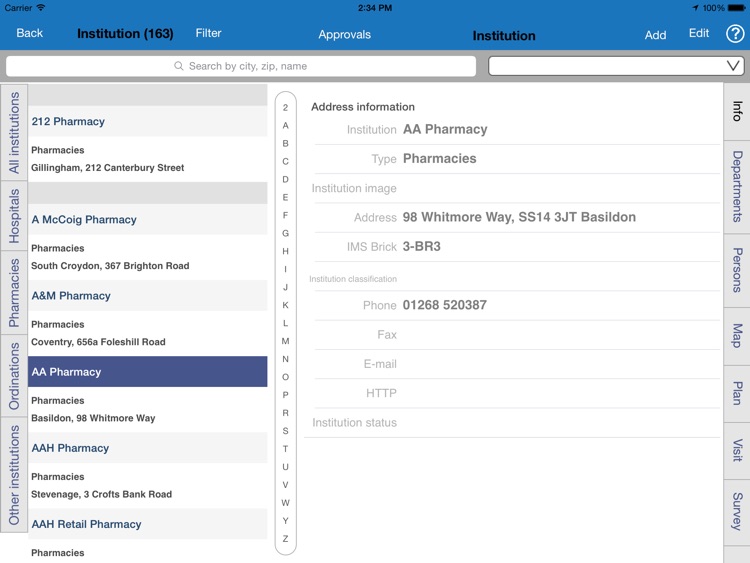750x563 pixels.
Task: Expand the dropdown chevron beside search
Action: click(x=733, y=66)
